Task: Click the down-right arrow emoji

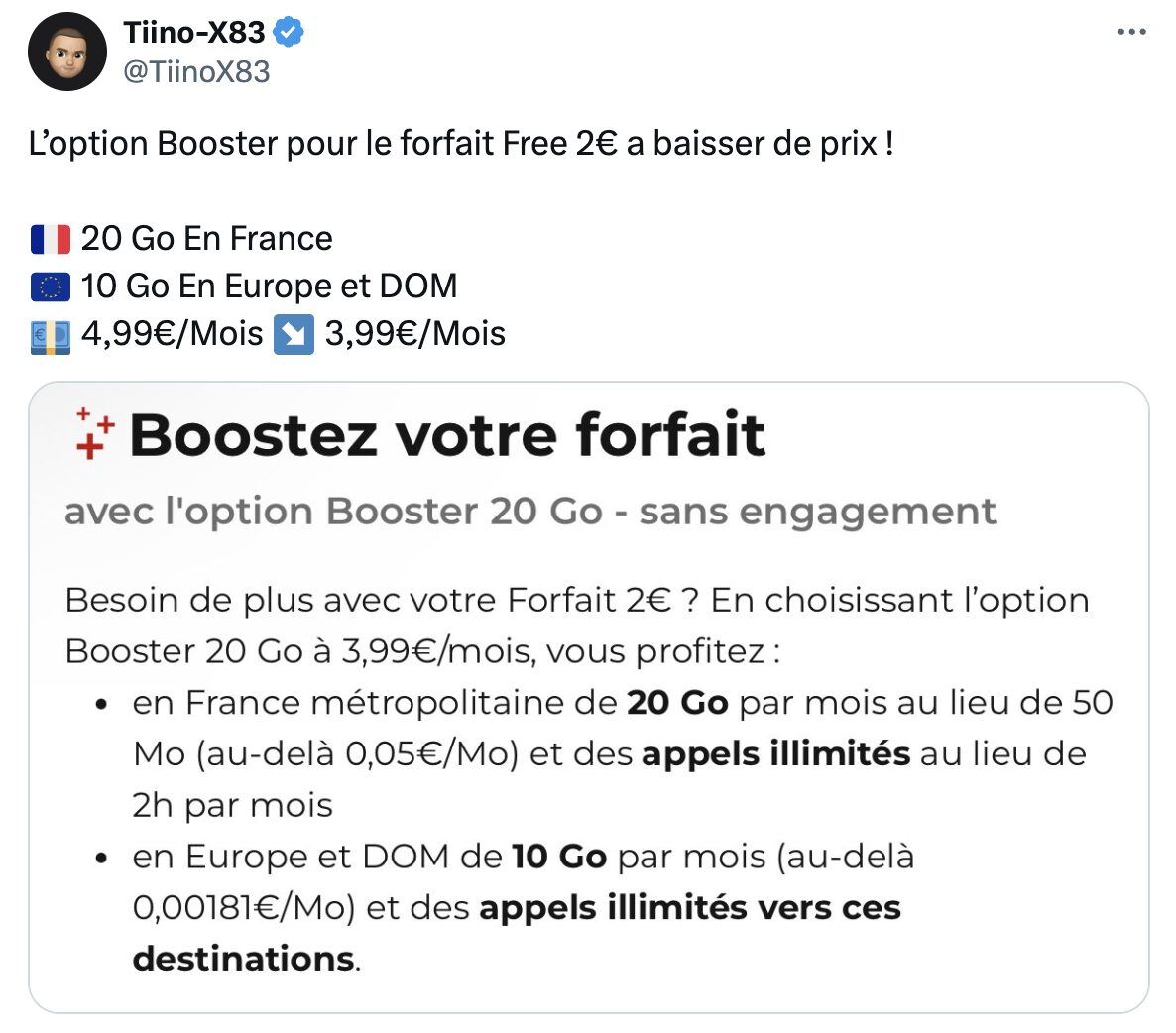Action: click(x=294, y=335)
